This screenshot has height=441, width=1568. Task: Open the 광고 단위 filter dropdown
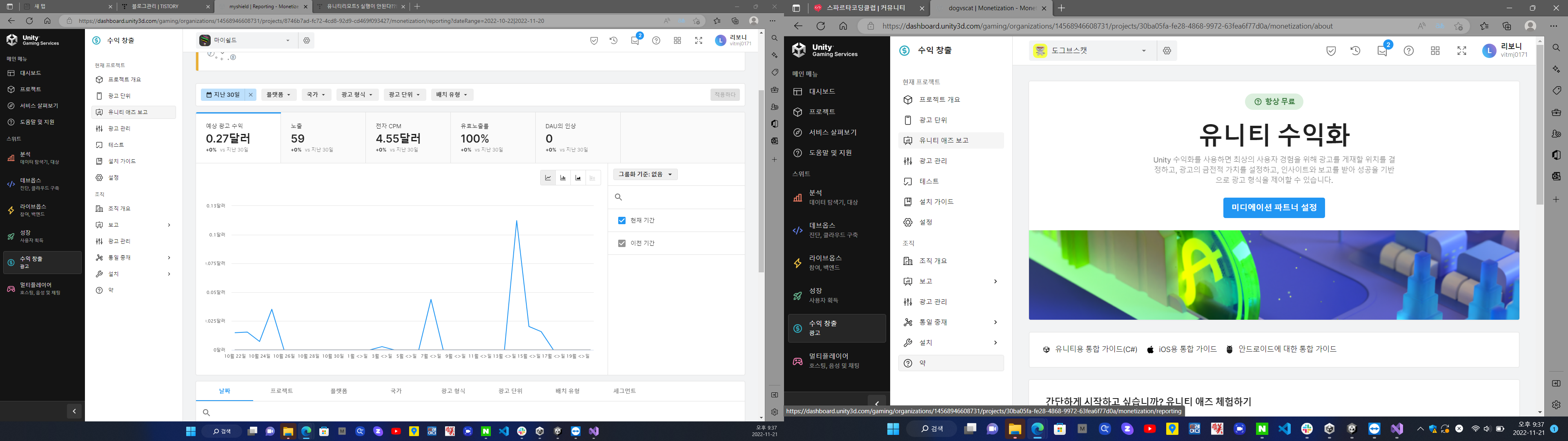(x=405, y=95)
